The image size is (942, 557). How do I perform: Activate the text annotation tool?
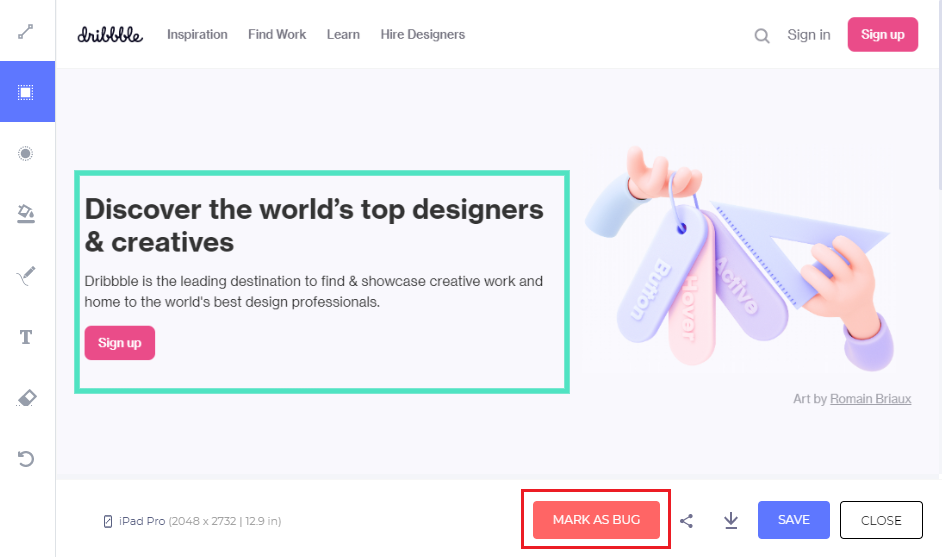[27, 337]
